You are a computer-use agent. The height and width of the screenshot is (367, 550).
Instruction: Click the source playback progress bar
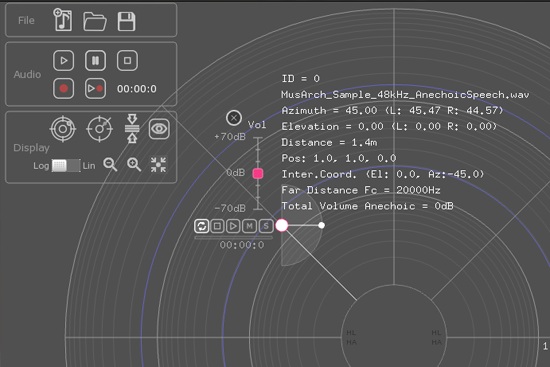[234, 238]
